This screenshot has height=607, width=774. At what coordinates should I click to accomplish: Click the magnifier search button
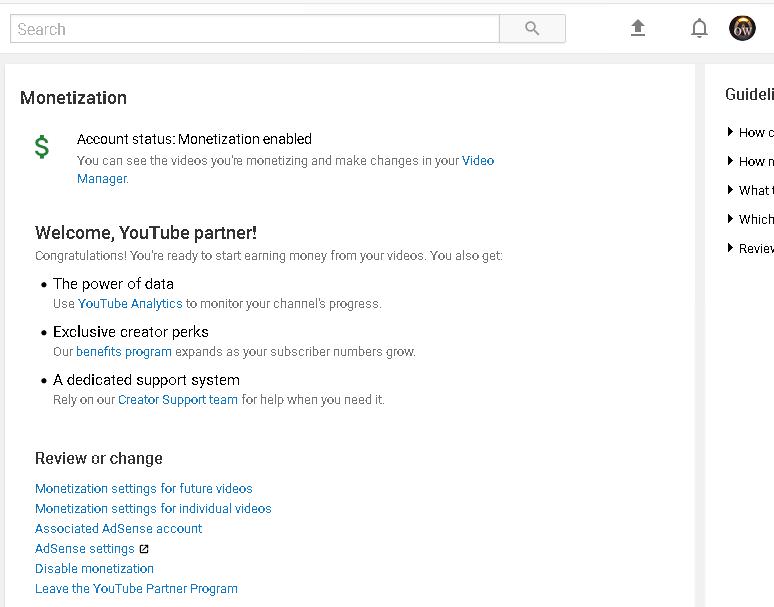pyautogui.click(x=532, y=29)
